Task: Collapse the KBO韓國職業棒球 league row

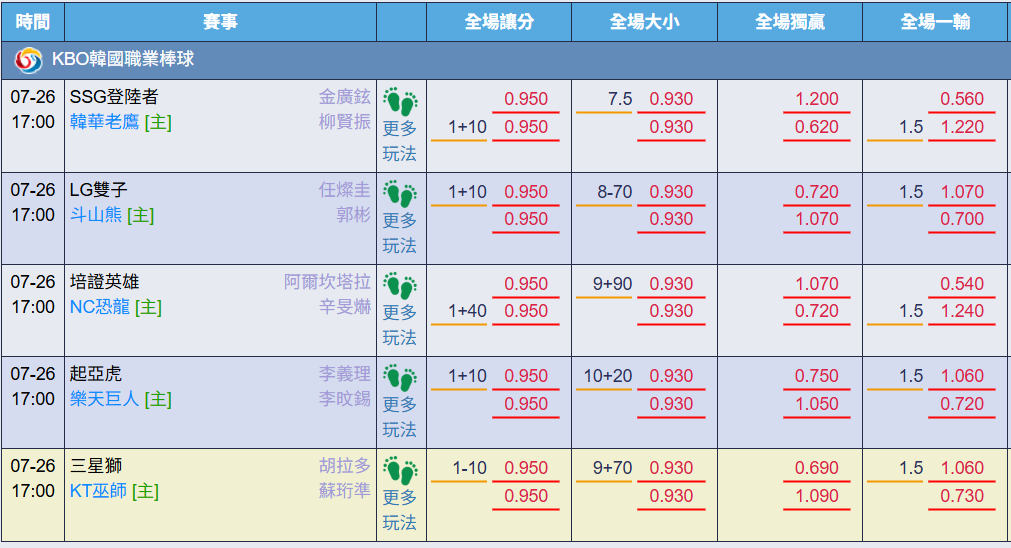Action: [x=506, y=60]
